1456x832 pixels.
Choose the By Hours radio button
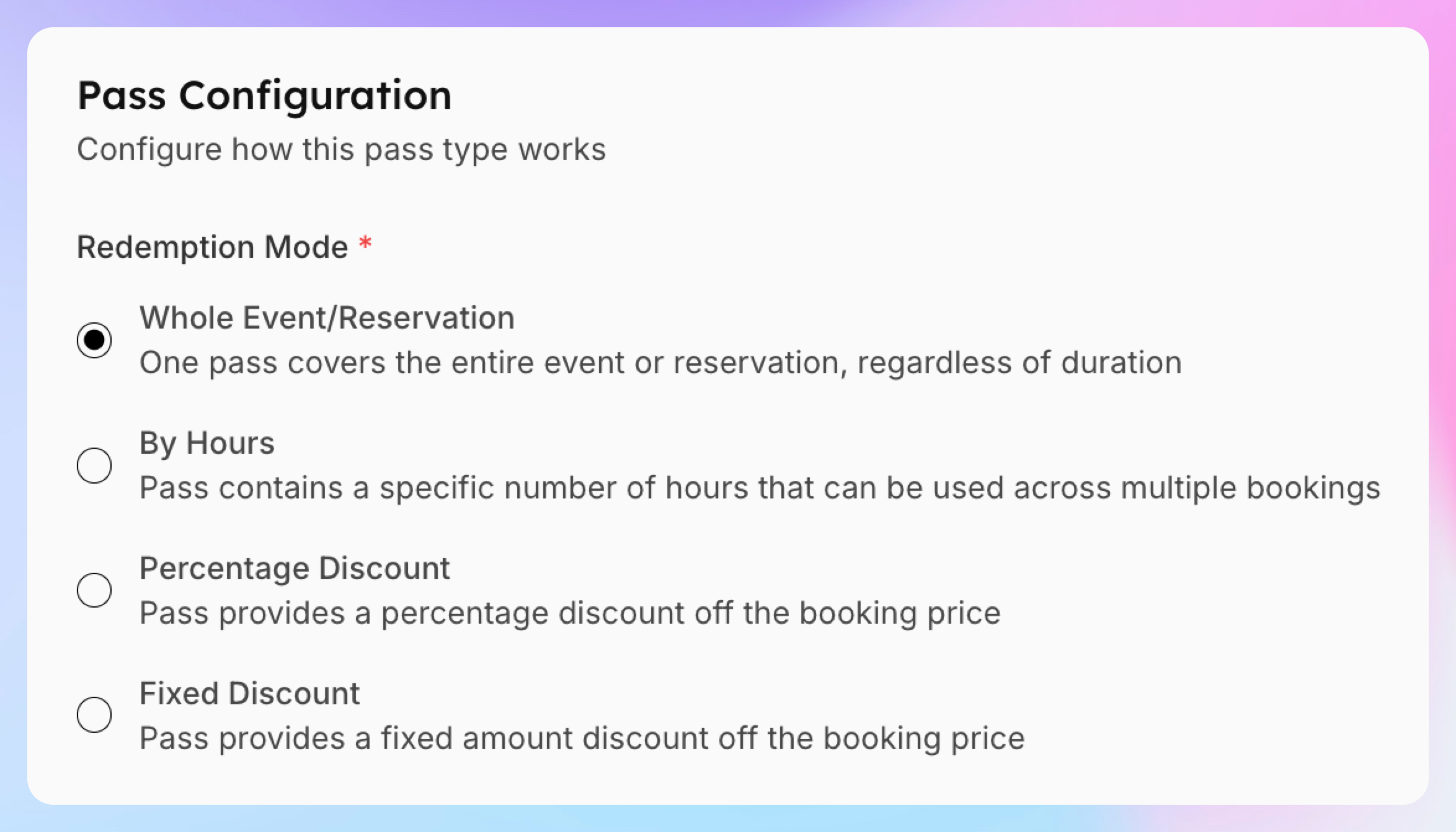click(x=94, y=465)
